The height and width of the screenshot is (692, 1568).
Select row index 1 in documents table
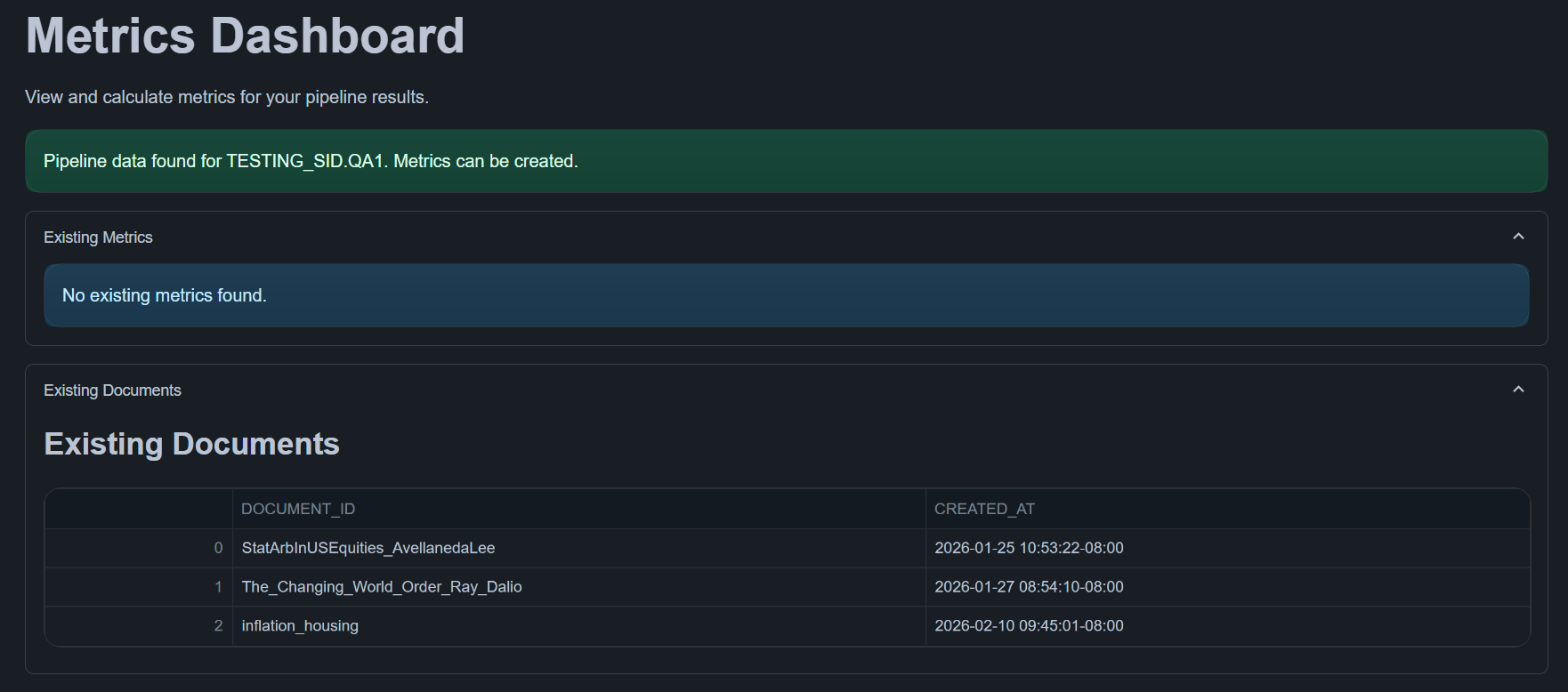pos(218,587)
